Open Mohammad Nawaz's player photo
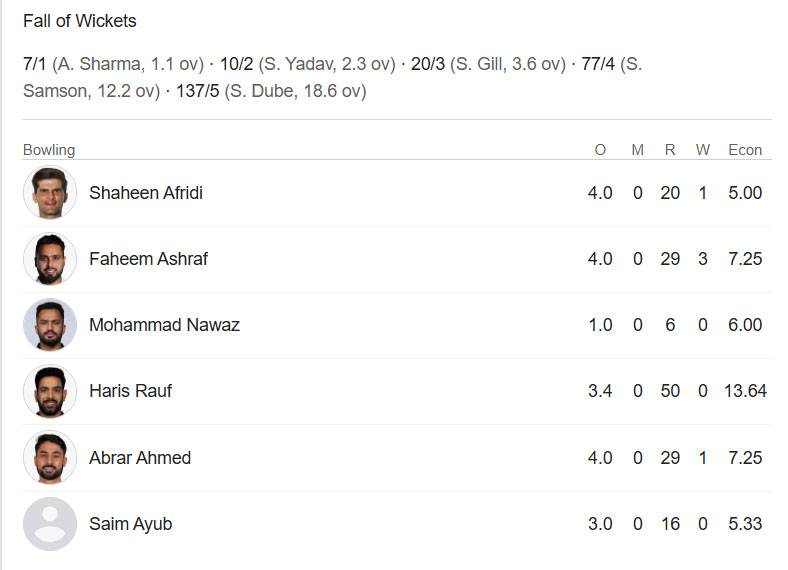This screenshot has height=570, width=788. pos(50,325)
